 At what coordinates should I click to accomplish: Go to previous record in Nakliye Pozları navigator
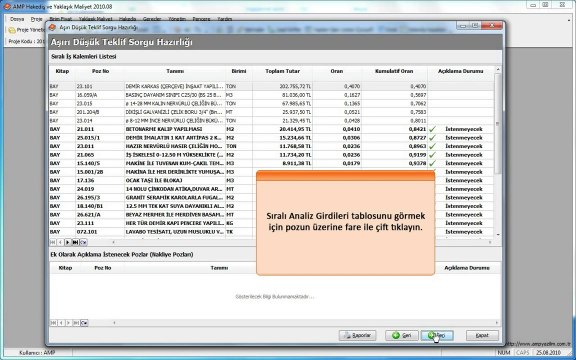coord(61,323)
